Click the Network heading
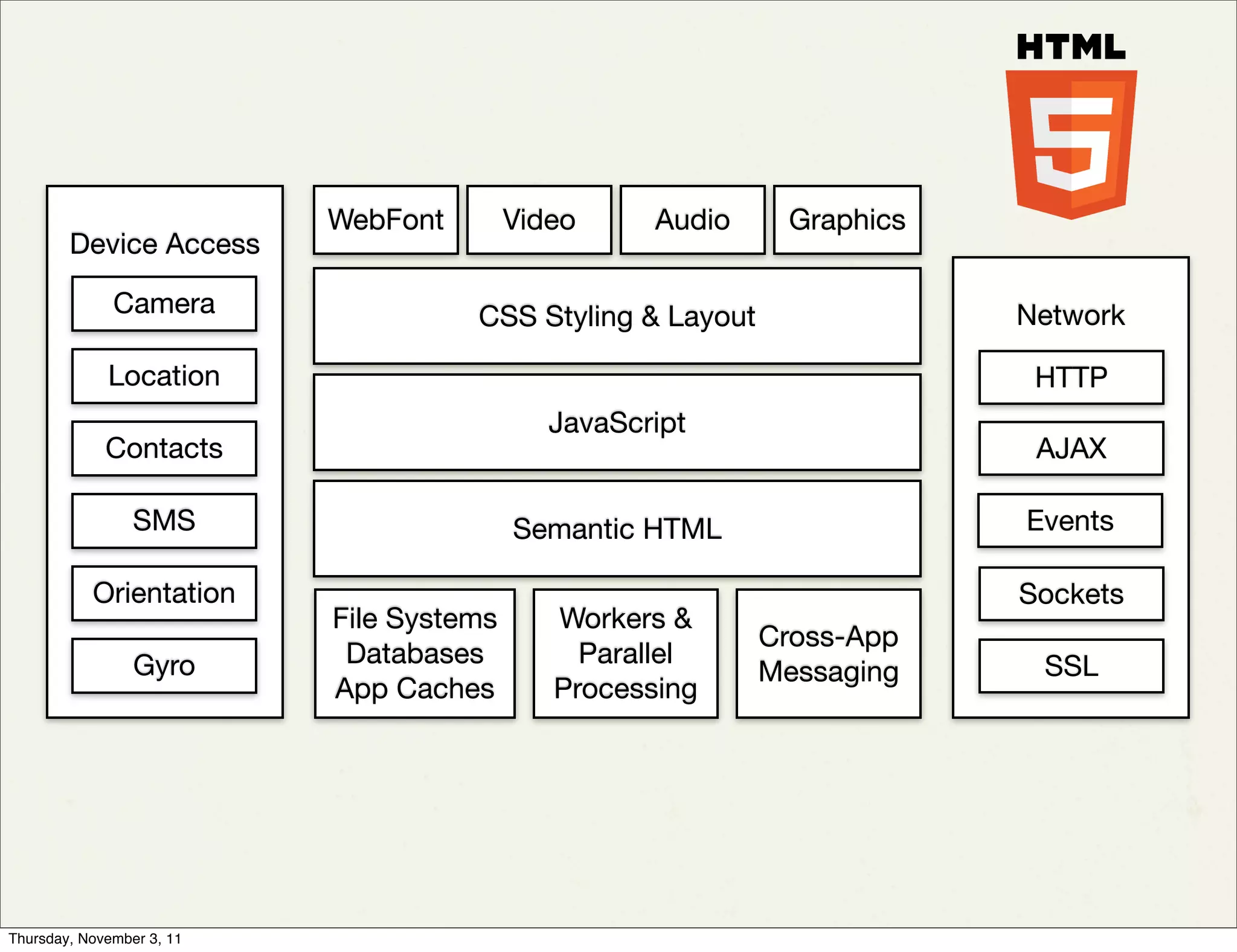 tap(1071, 315)
